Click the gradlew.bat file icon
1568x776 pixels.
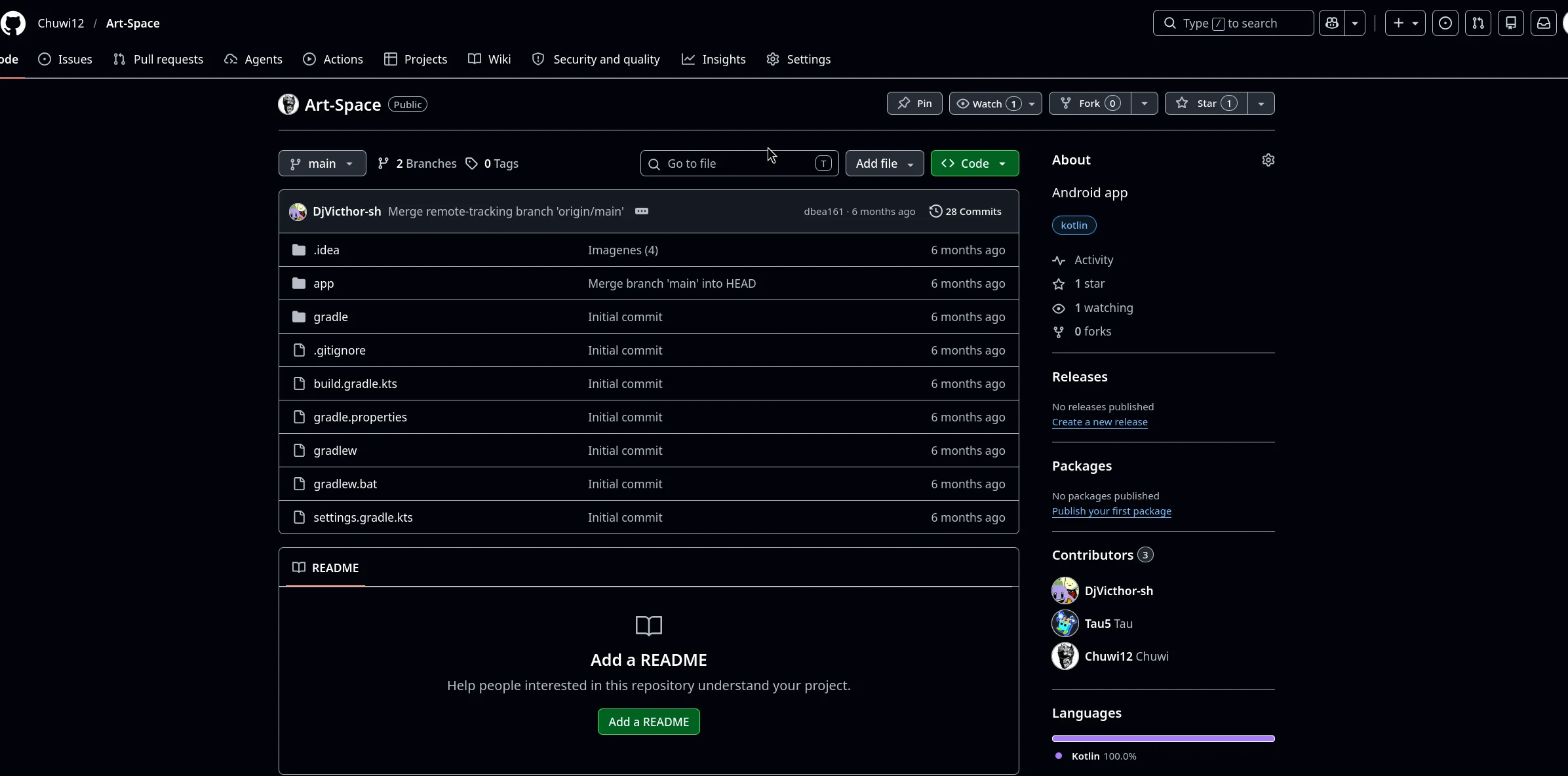coord(300,484)
